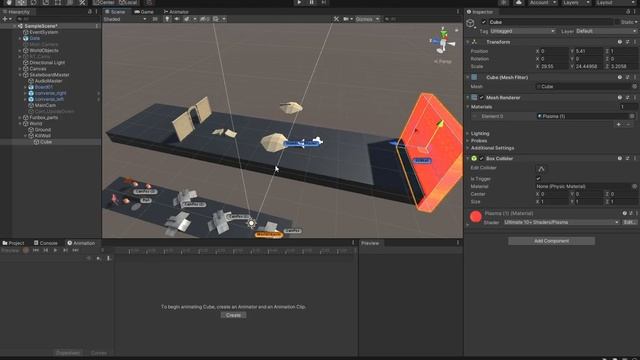
Task: Click the Box Collider Edit Collider icon
Action: click(541, 169)
